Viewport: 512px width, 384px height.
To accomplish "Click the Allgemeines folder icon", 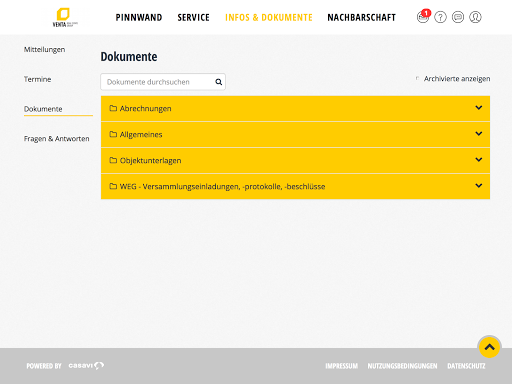I will (113, 134).
